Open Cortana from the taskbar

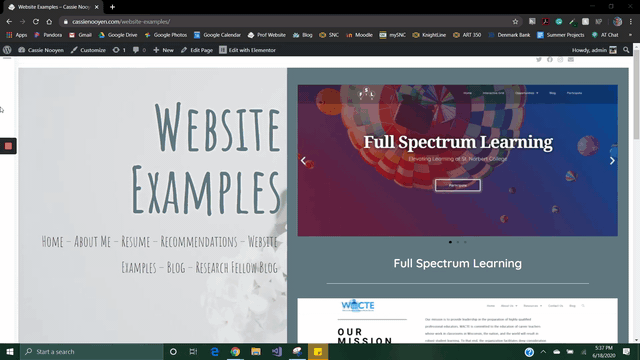tap(173, 351)
